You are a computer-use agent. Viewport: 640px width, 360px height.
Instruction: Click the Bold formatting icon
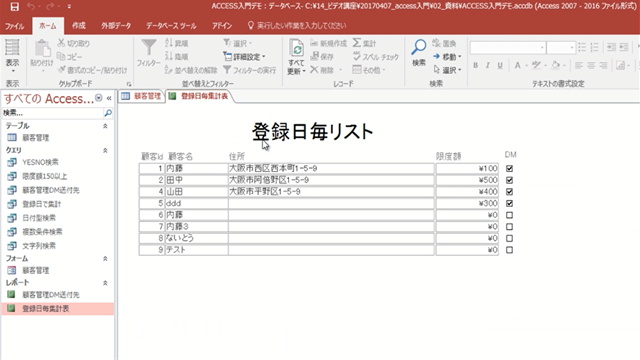(x=476, y=65)
